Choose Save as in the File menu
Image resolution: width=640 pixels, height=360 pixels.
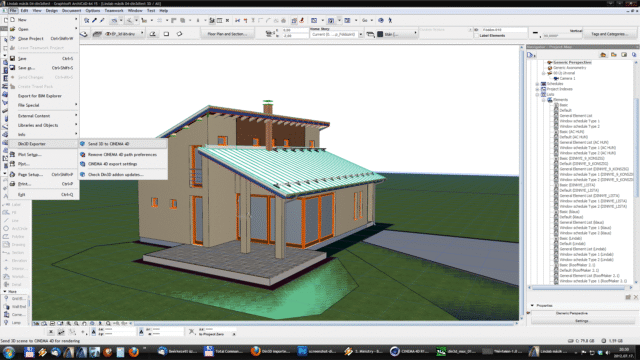43,68
